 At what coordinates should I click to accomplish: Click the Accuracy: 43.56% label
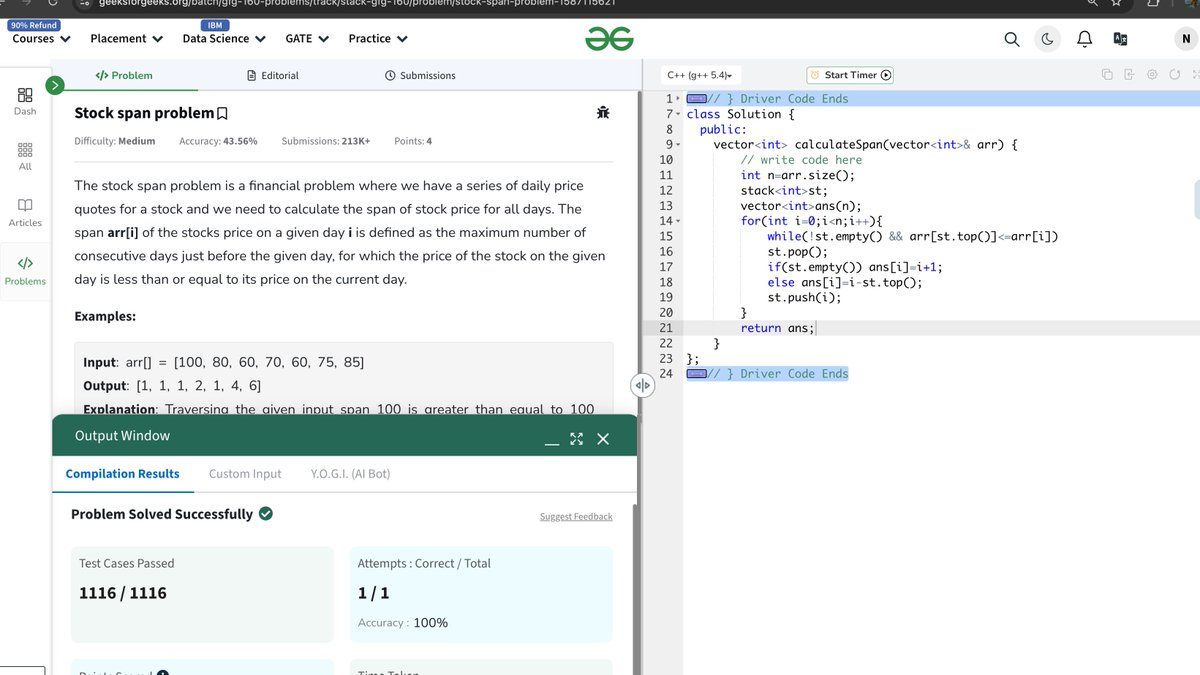(218, 141)
